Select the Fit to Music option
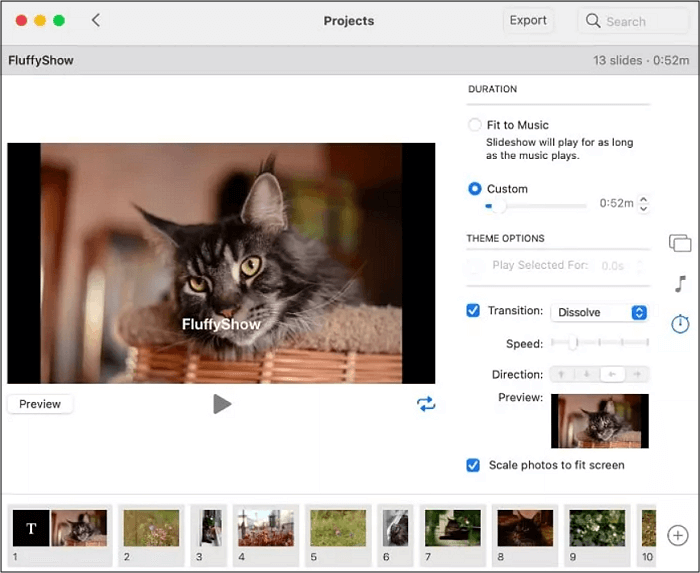This screenshot has height=573, width=700. click(475, 125)
